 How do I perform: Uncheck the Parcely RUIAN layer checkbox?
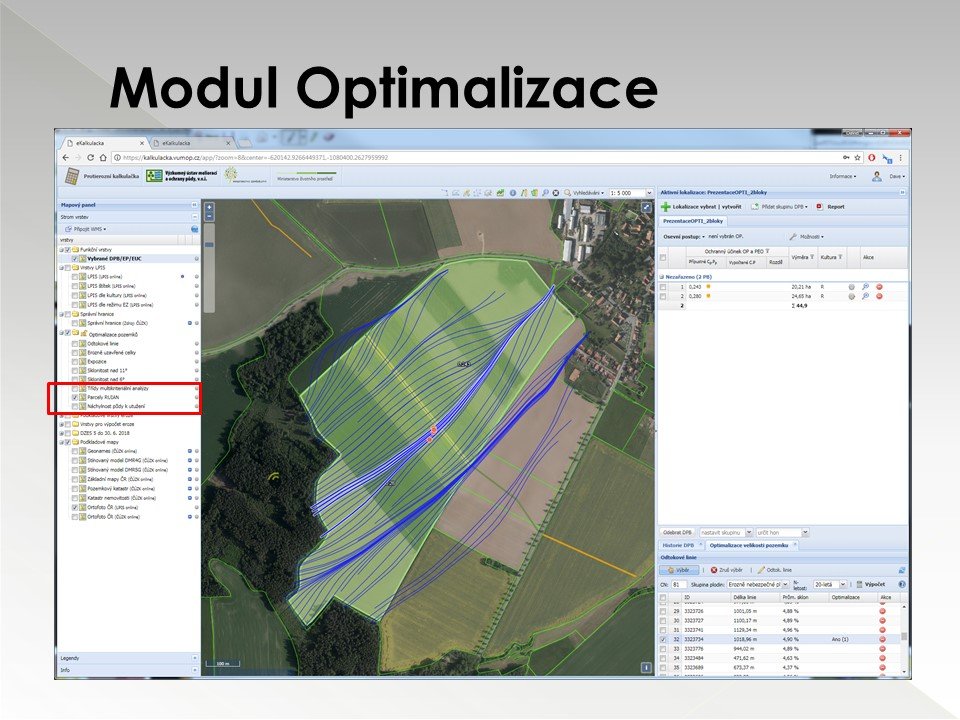click(x=75, y=397)
